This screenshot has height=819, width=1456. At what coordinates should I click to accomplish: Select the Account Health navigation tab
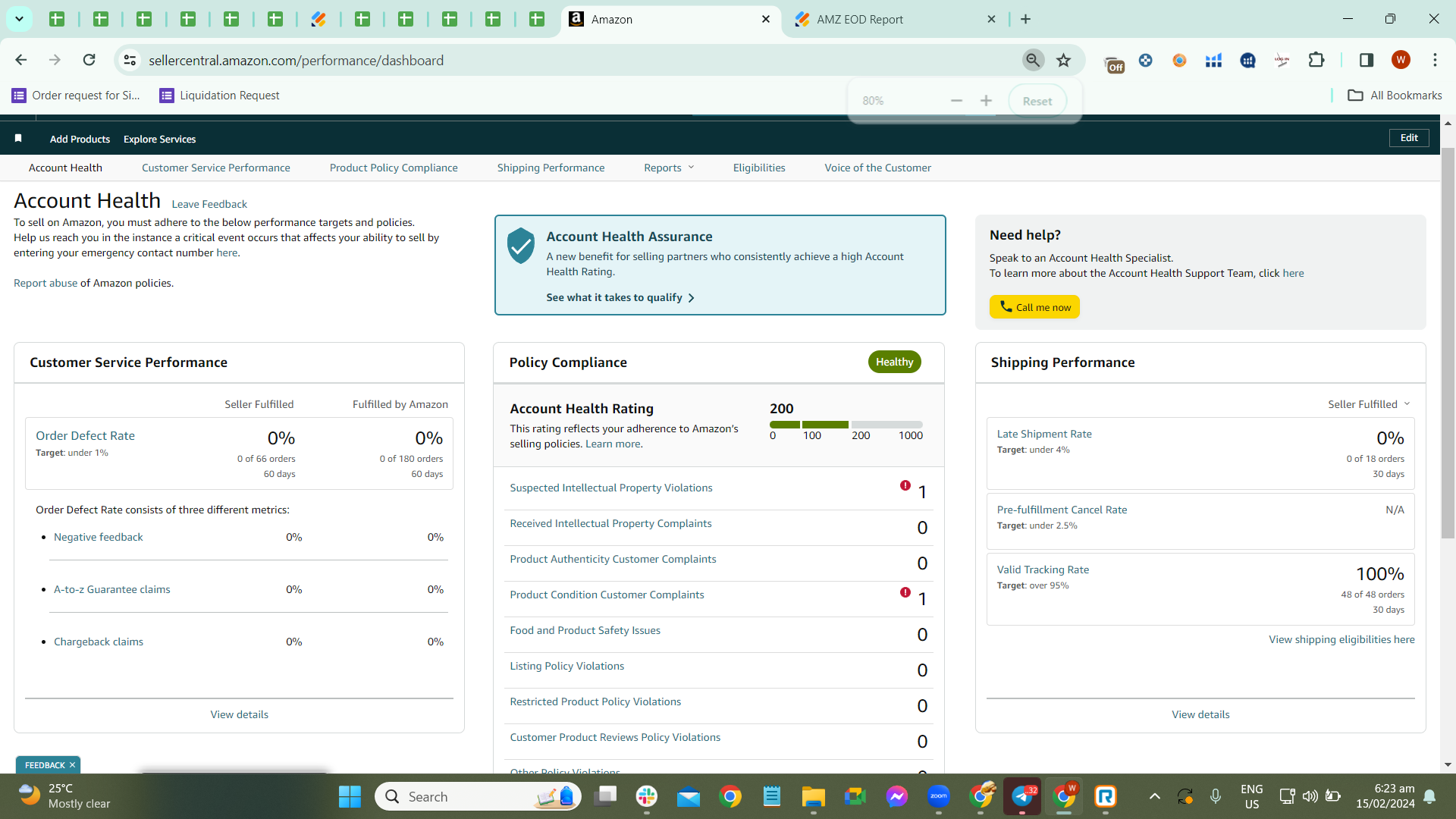(x=65, y=168)
